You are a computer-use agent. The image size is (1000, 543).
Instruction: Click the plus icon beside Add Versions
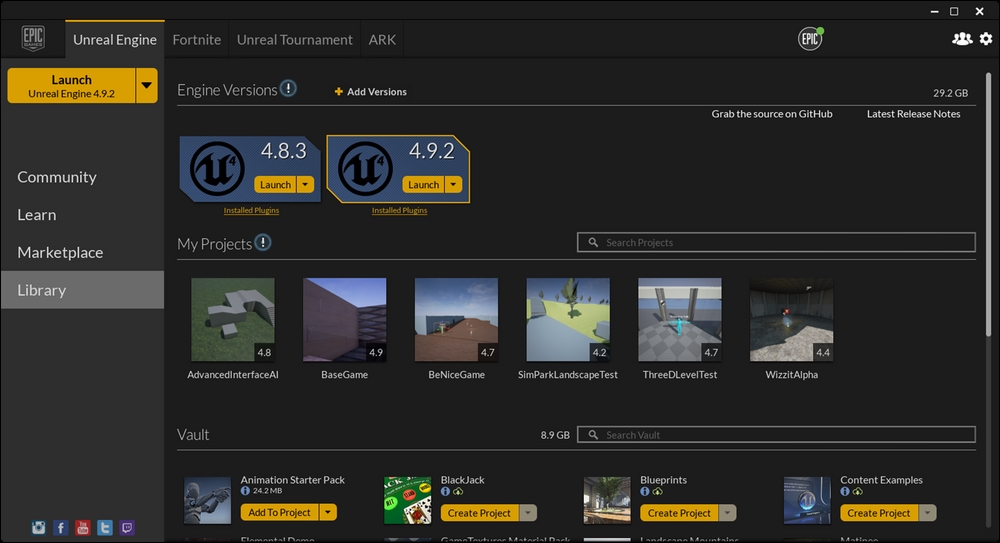[x=339, y=92]
